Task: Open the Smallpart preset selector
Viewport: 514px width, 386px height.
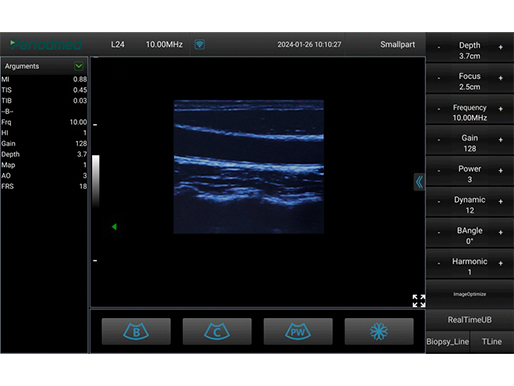Action: pos(397,44)
